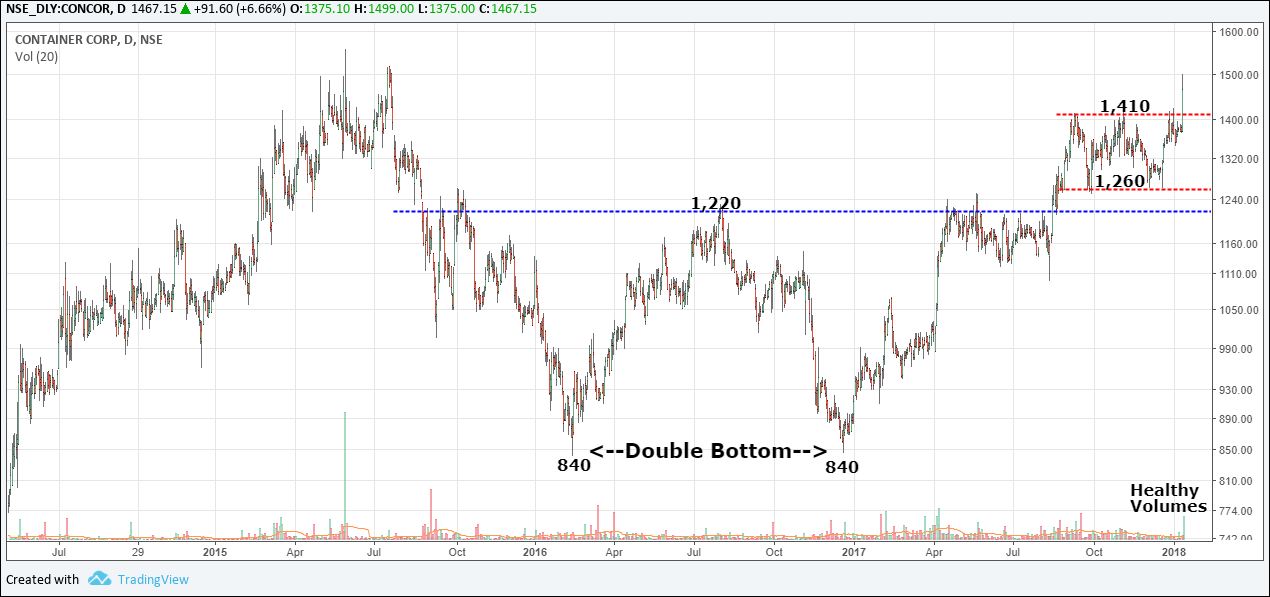Click the 1320.00 price axis label
This screenshot has height=597, width=1270.
[1236, 159]
